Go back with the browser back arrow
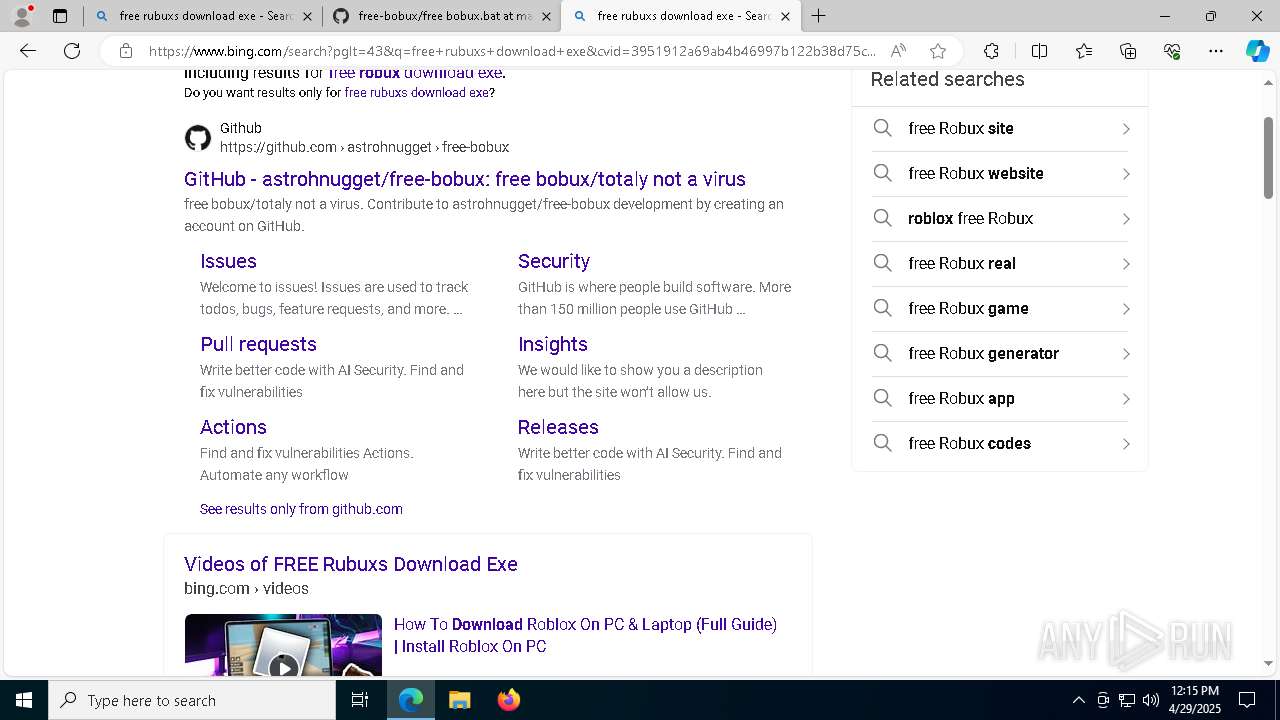This screenshot has width=1280, height=720. click(x=28, y=51)
